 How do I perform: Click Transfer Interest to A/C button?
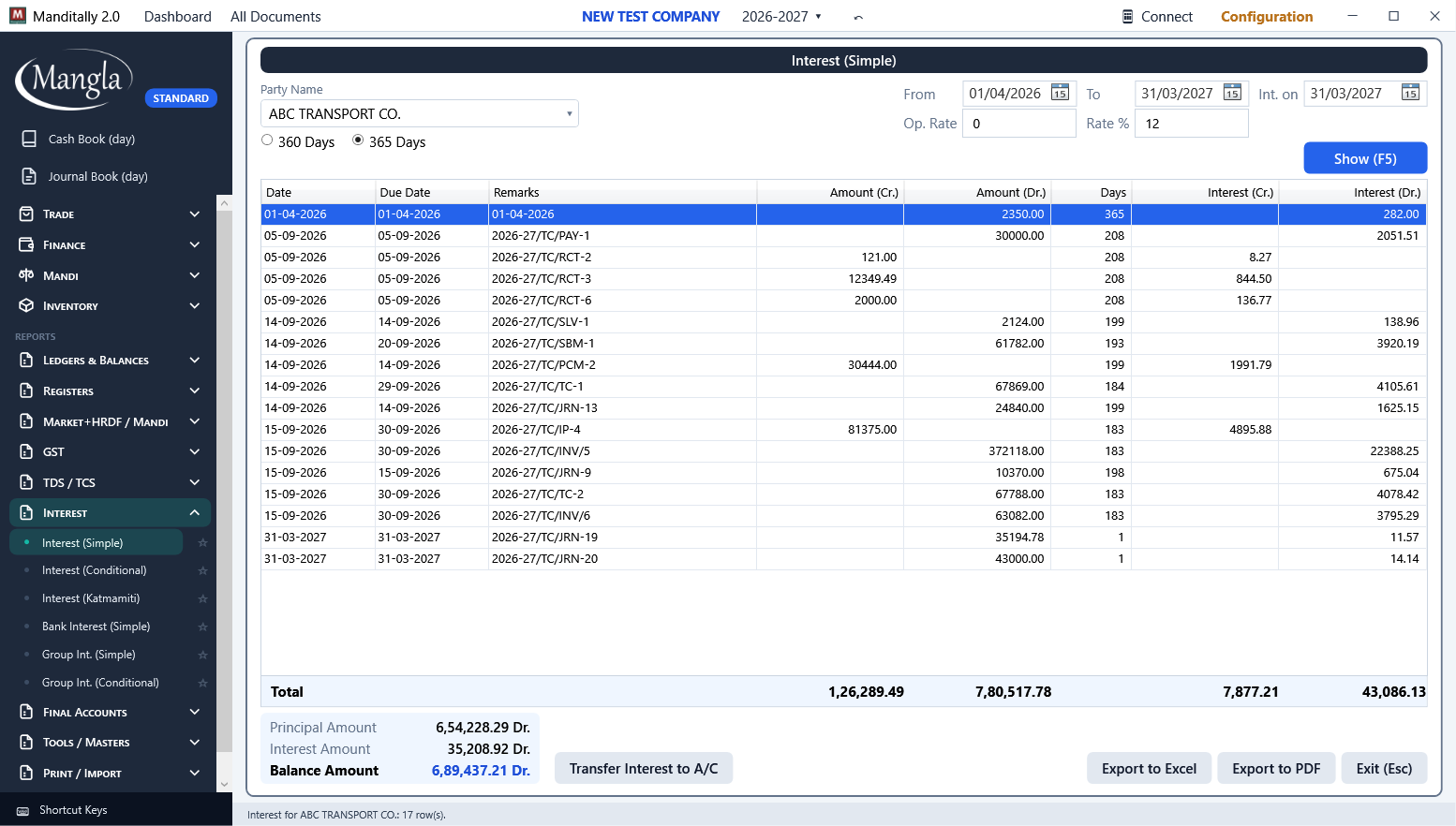(x=644, y=769)
